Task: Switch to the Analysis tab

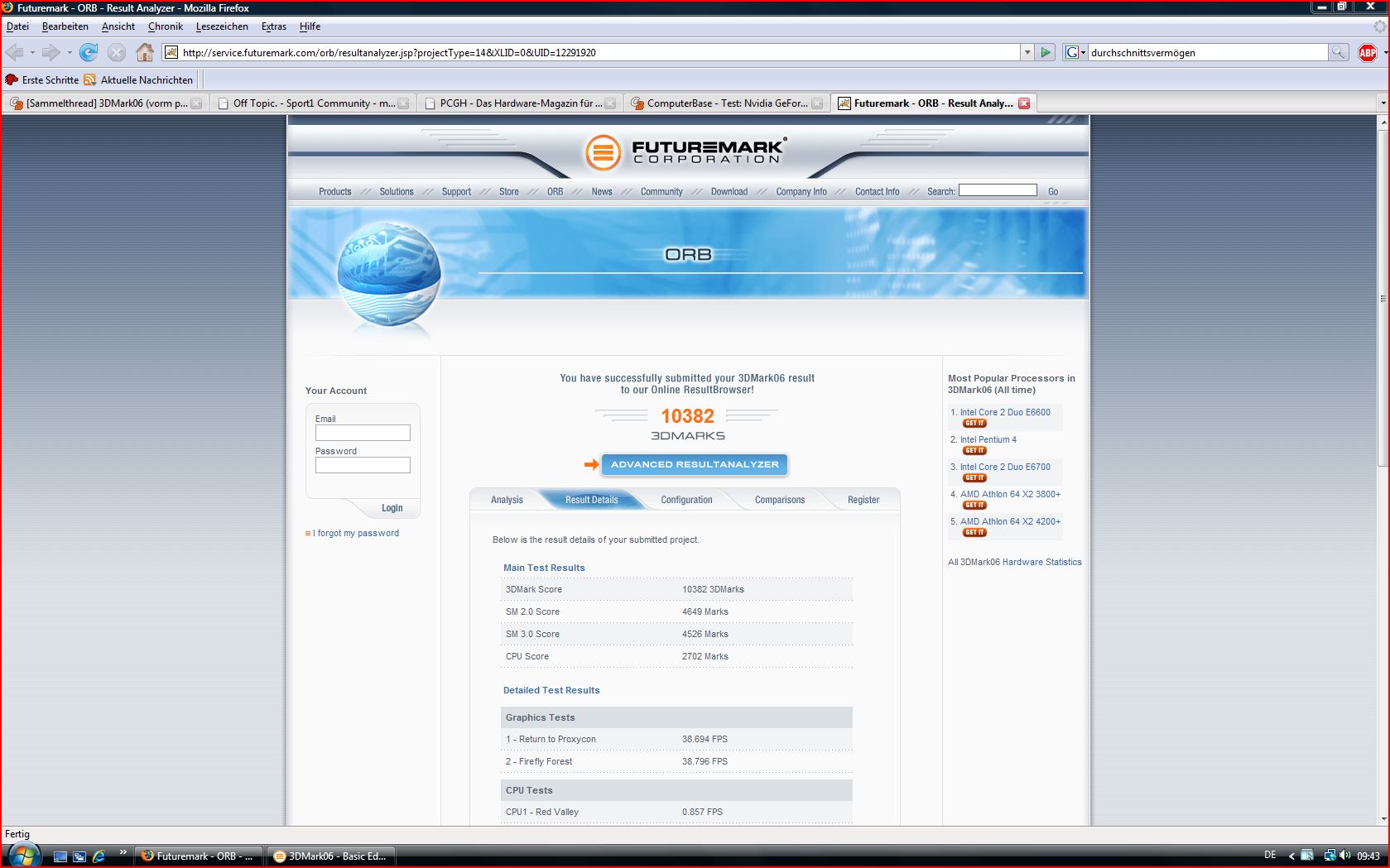Action: pos(507,500)
